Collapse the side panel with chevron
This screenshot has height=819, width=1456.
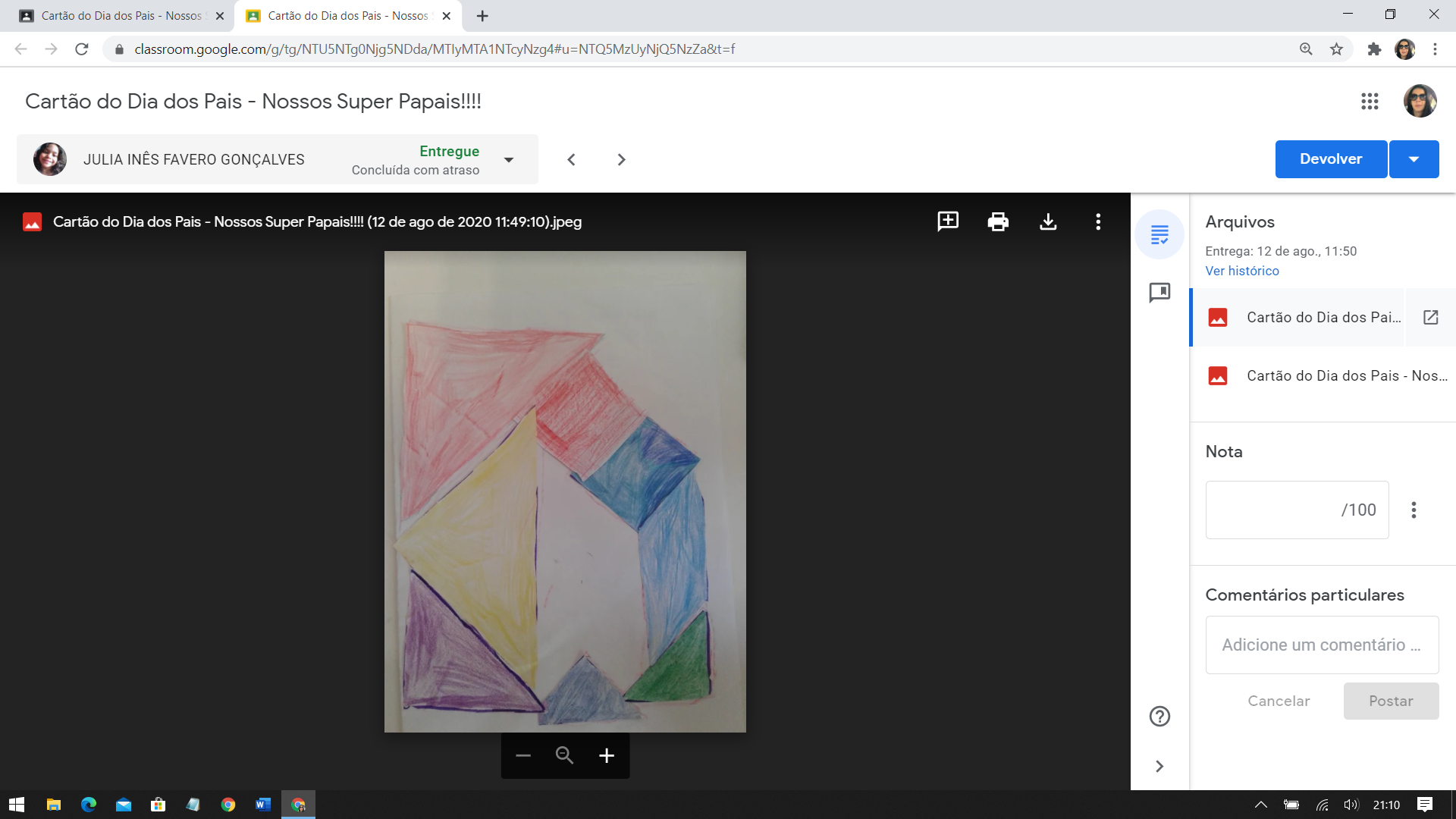point(1159,766)
